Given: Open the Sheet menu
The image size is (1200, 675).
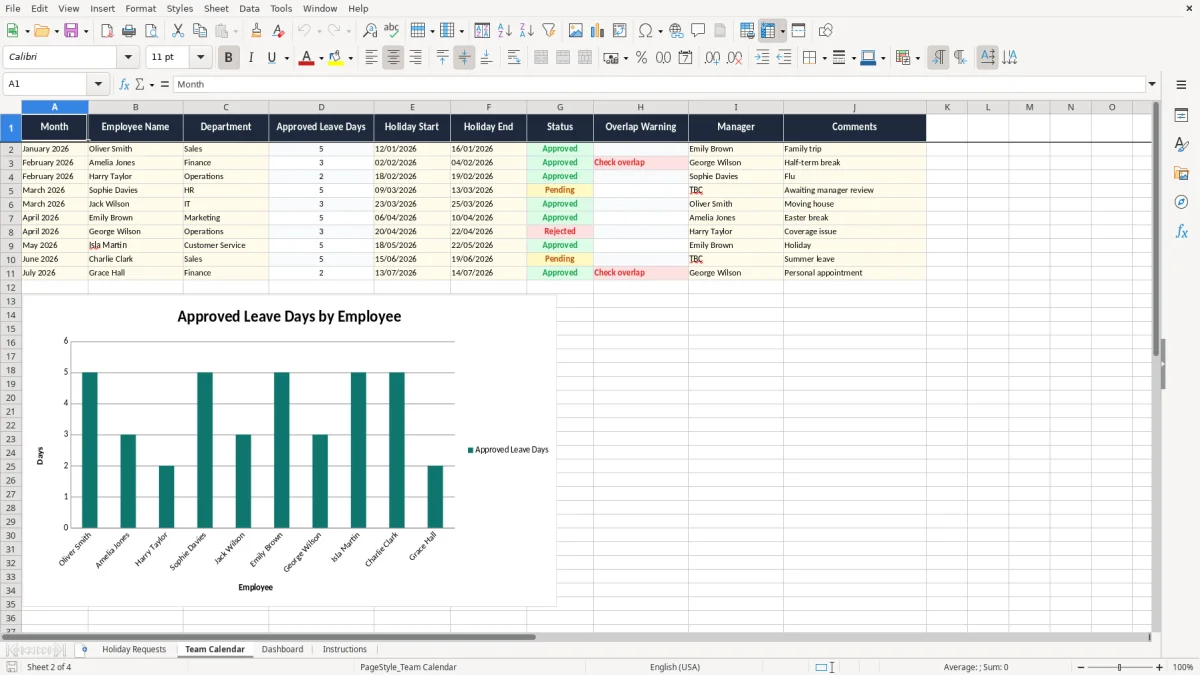Looking at the screenshot, I should click(x=216, y=8).
